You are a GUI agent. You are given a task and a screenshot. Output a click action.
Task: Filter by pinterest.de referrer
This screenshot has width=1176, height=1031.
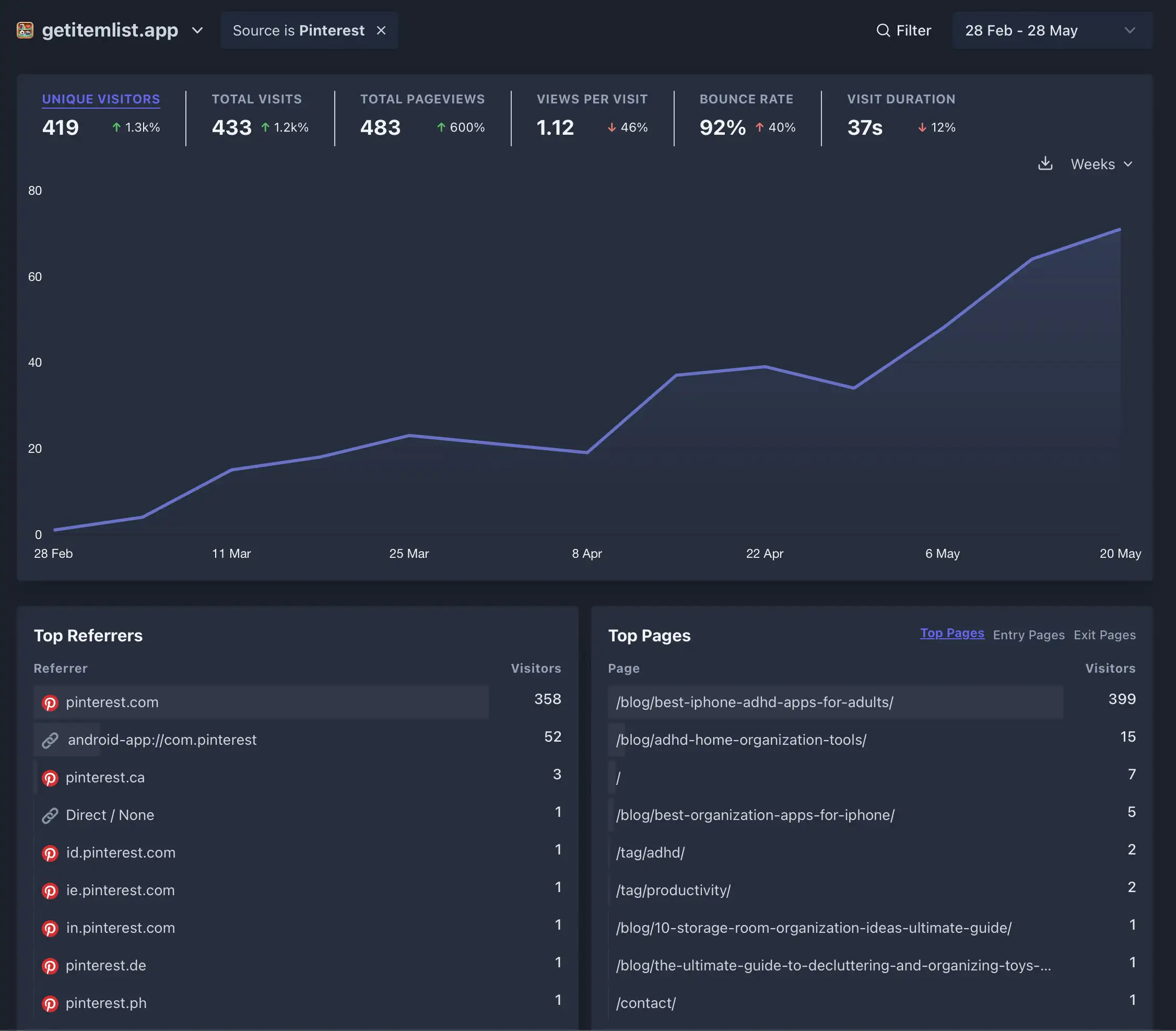click(105, 965)
